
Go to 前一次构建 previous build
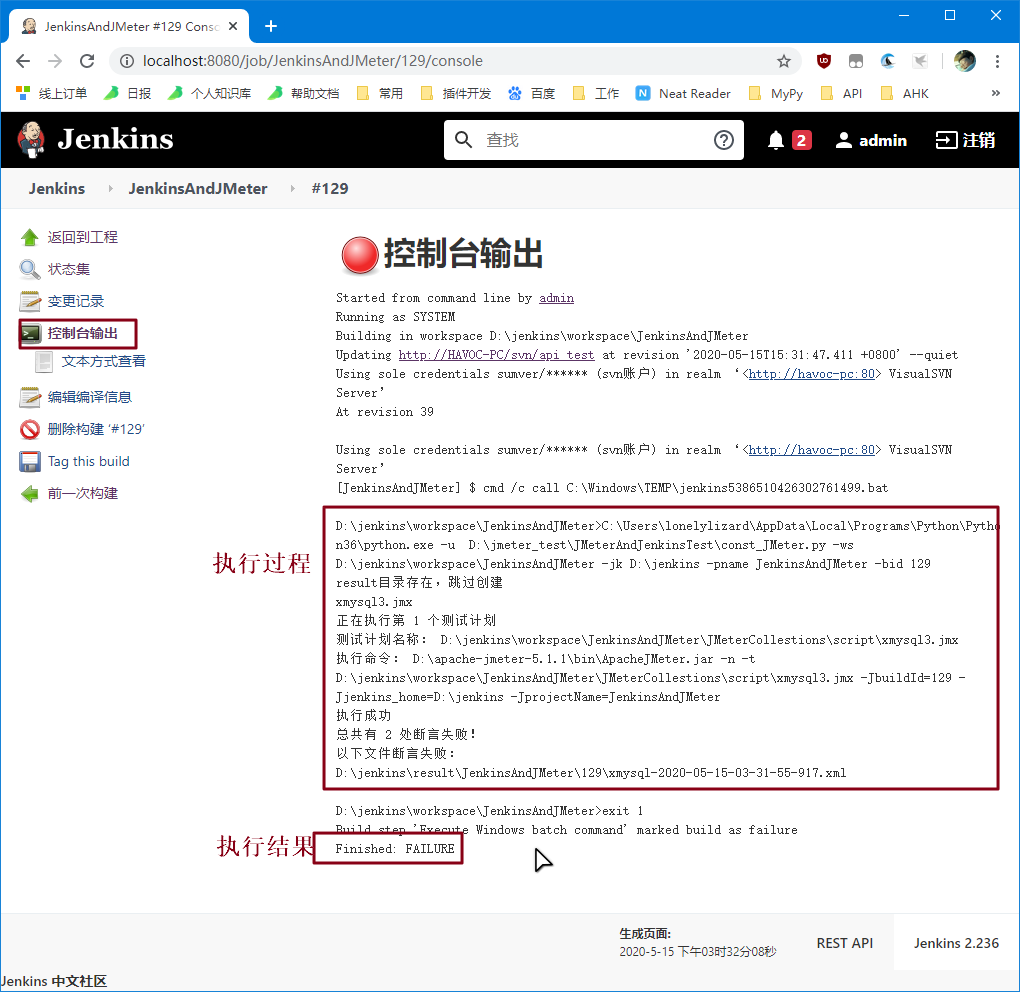pyautogui.click(x=83, y=494)
